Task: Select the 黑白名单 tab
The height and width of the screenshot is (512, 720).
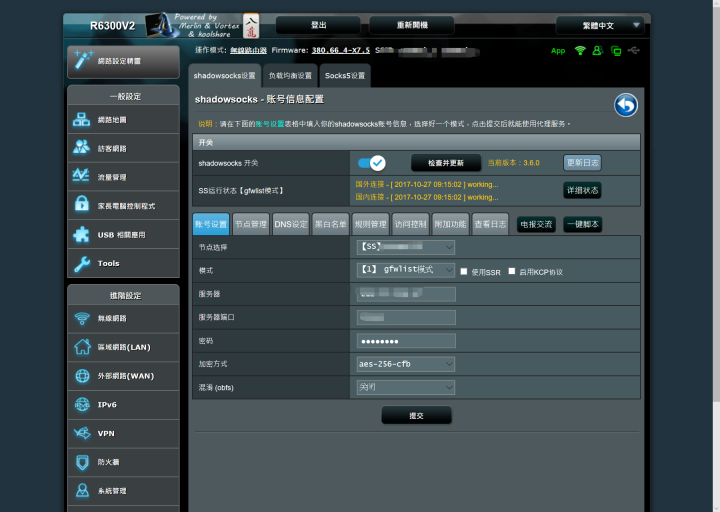Action: [x=331, y=224]
